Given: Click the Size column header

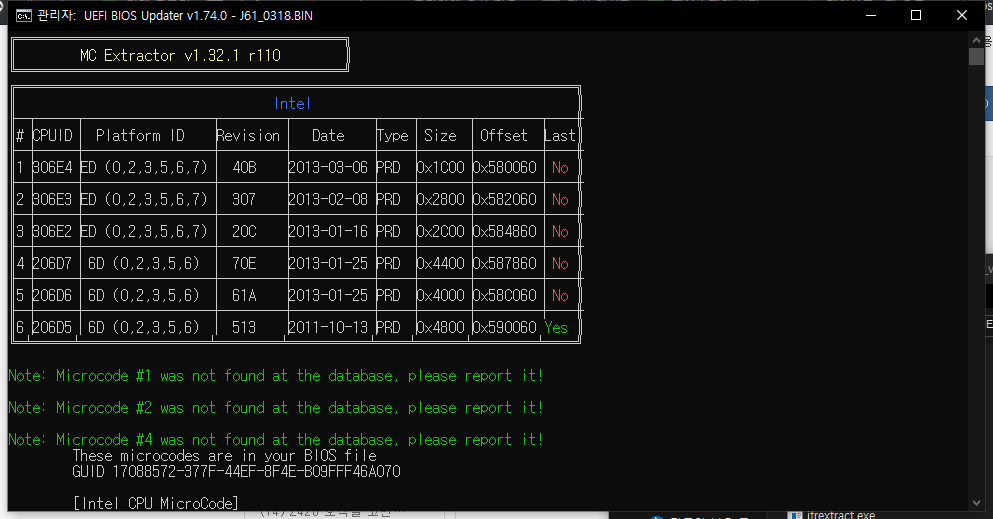Looking at the screenshot, I should [440, 135].
